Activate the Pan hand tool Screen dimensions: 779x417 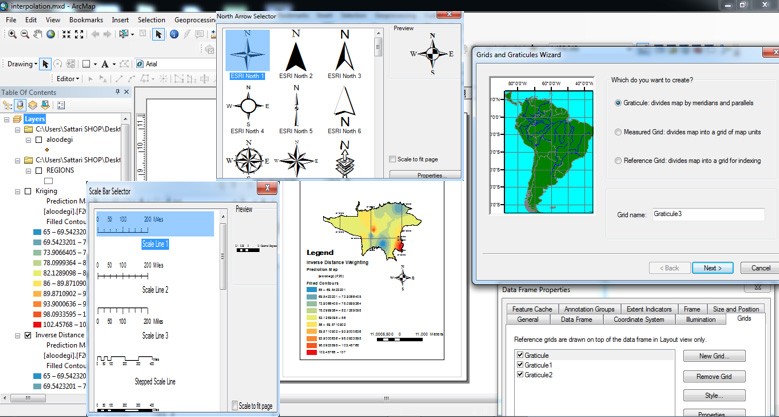coord(37,35)
